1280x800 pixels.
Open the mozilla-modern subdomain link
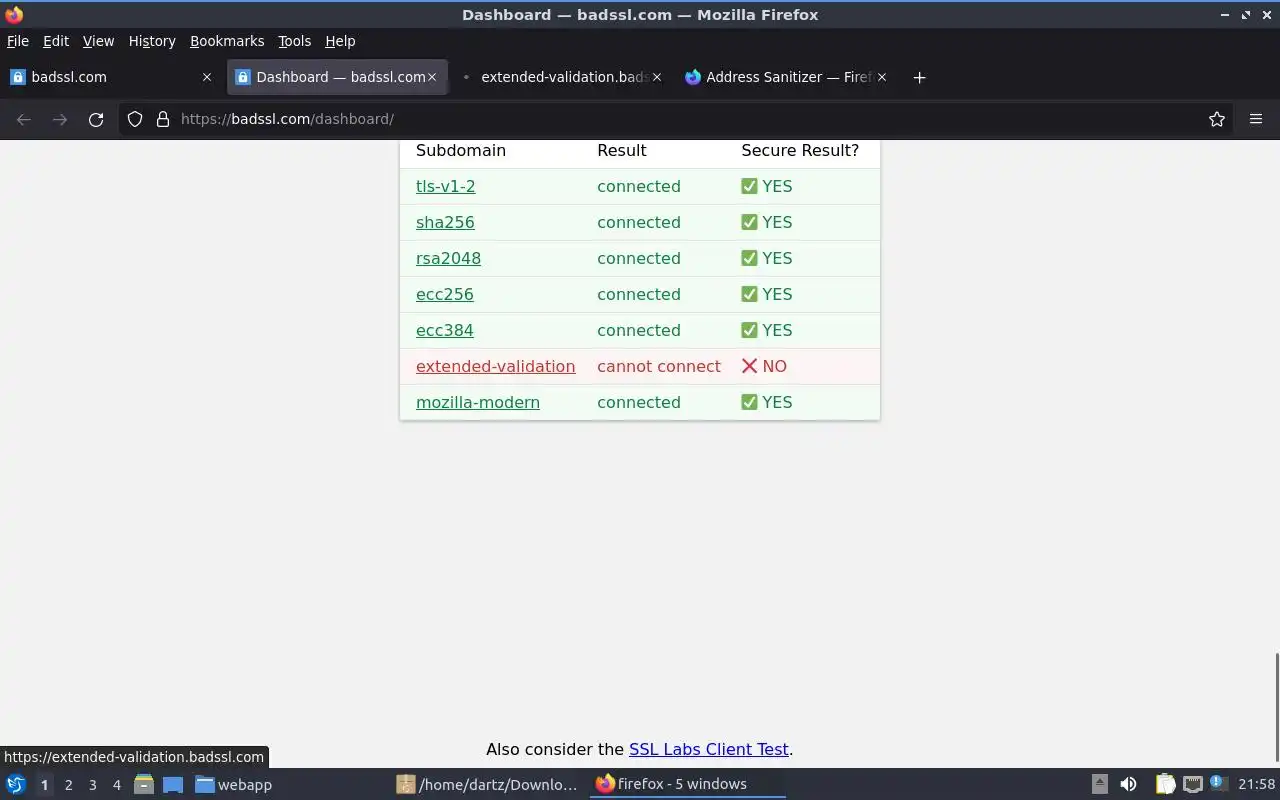pos(478,402)
